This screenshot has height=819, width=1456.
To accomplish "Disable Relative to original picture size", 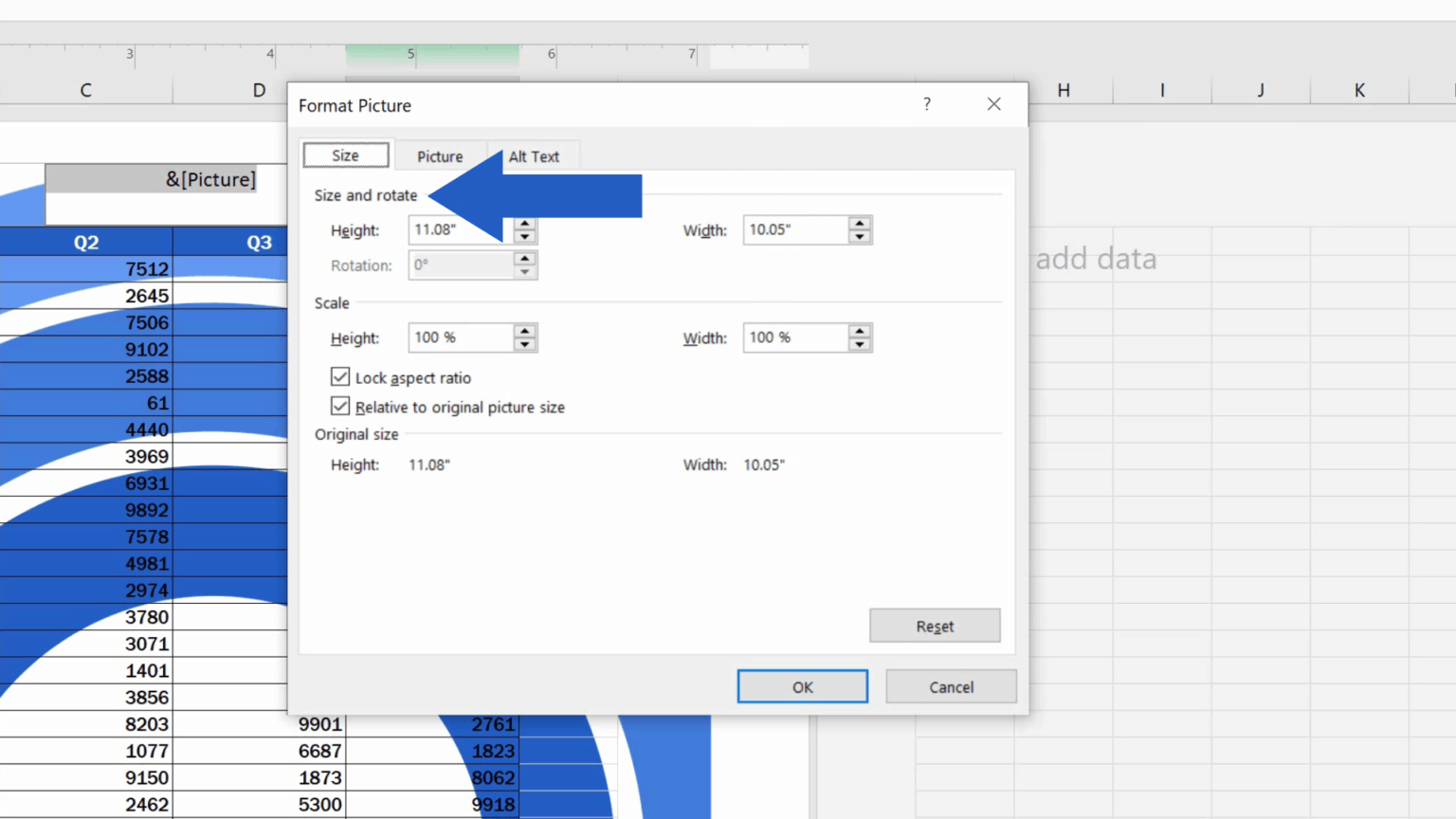I will (x=339, y=406).
